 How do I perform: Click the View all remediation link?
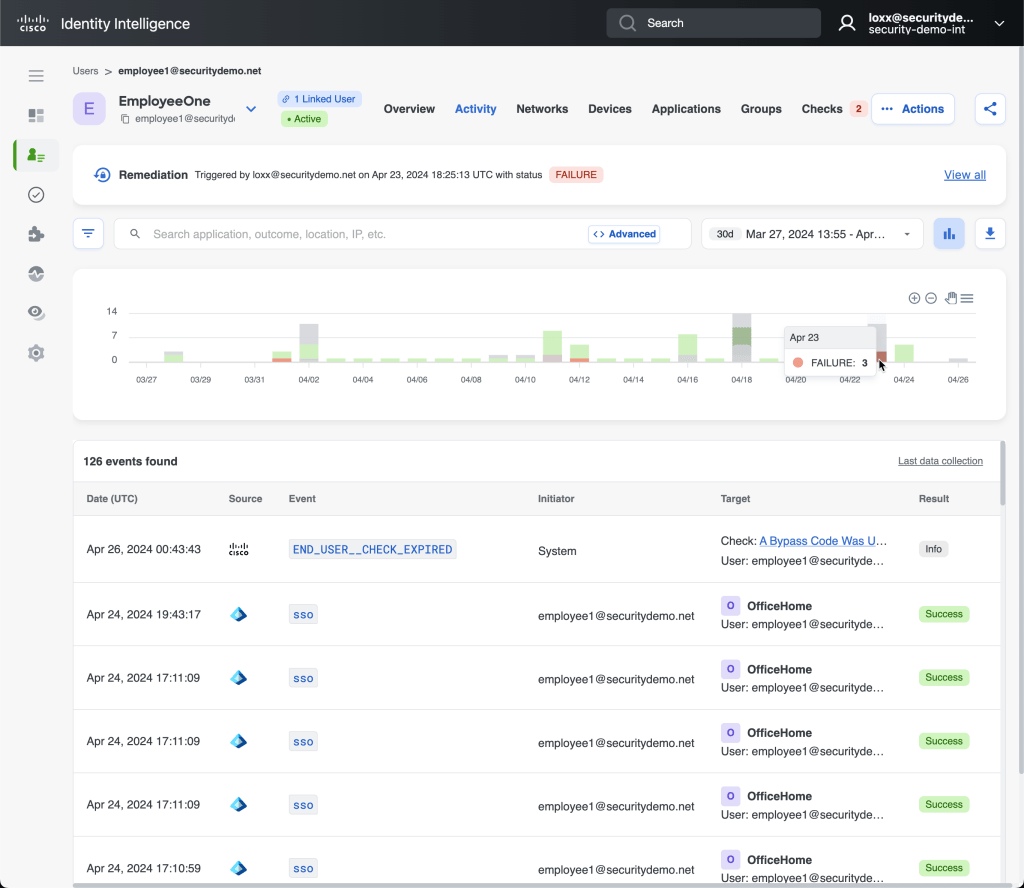[x=964, y=175]
